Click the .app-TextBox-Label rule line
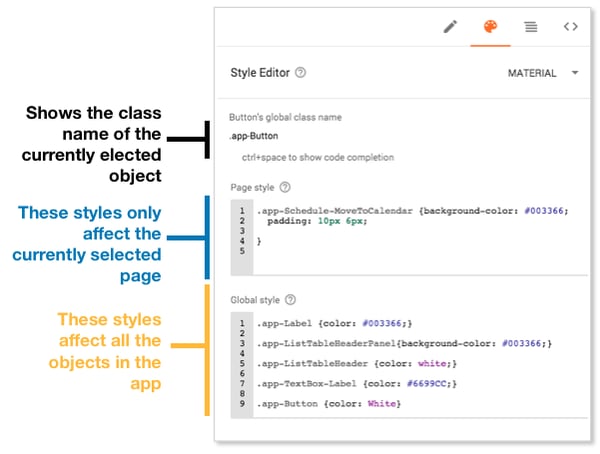This screenshot has height=454, width=600. pos(357,384)
